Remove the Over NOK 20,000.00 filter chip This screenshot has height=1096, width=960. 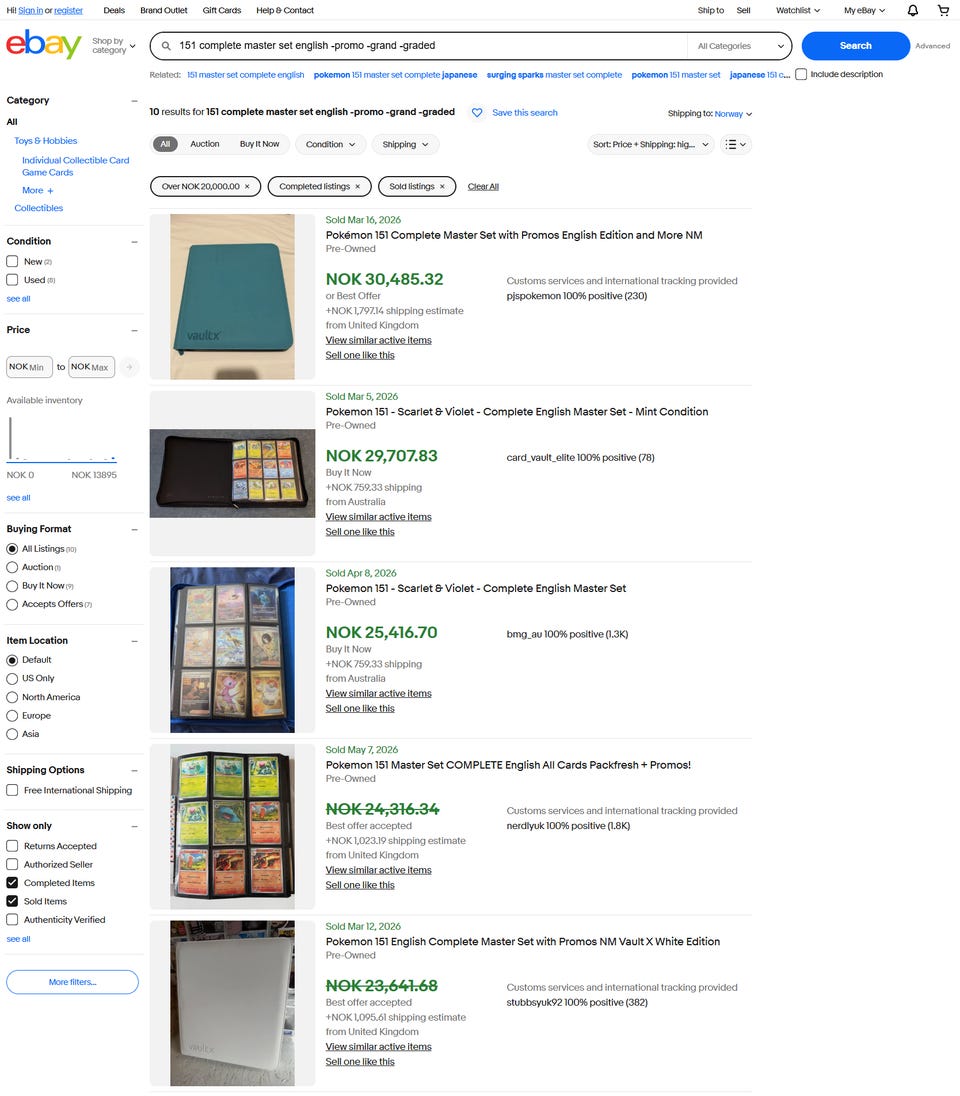click(x=247, y=187)
